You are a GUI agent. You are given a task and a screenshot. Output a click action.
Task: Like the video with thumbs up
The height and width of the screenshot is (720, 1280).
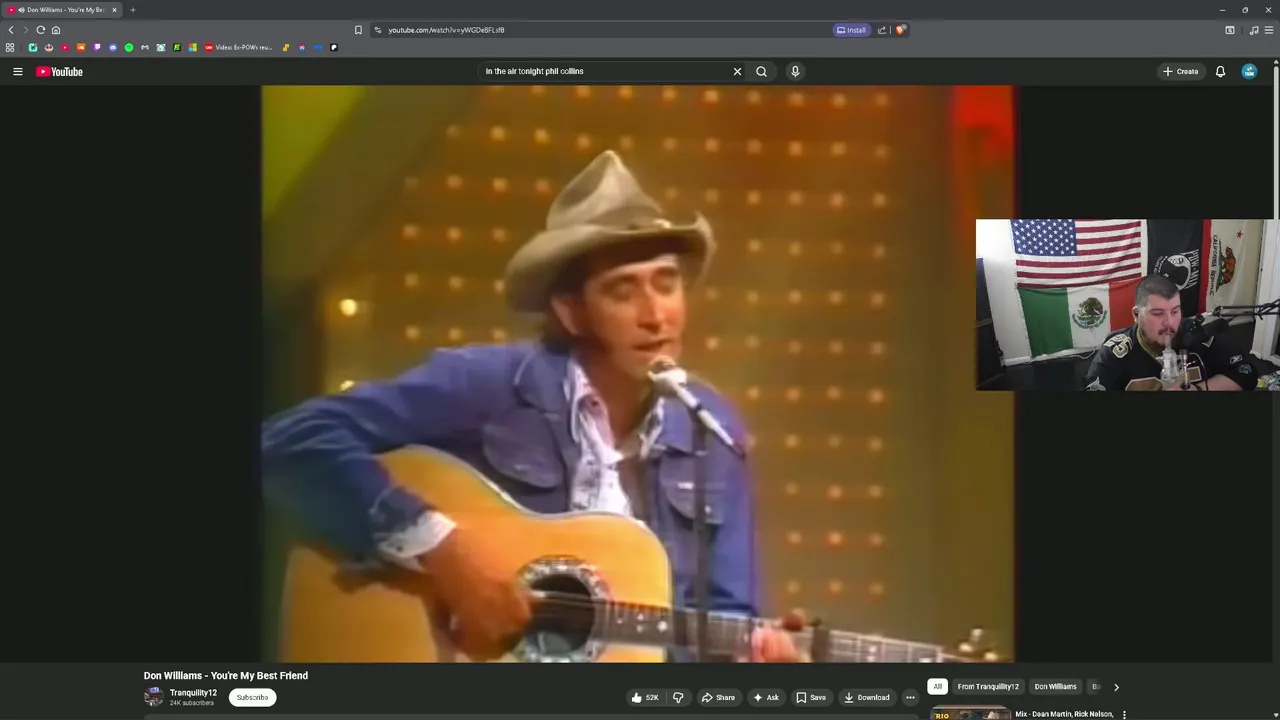[x=644, y=697]
